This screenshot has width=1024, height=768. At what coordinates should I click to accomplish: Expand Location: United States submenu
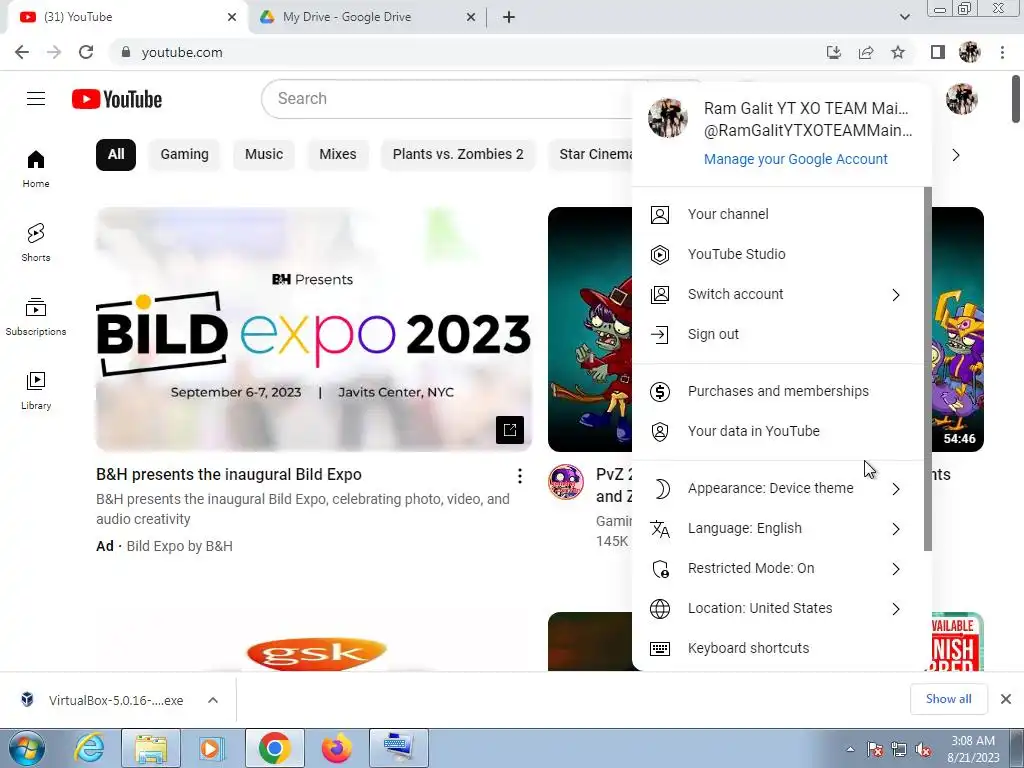[x=895, y=608]
